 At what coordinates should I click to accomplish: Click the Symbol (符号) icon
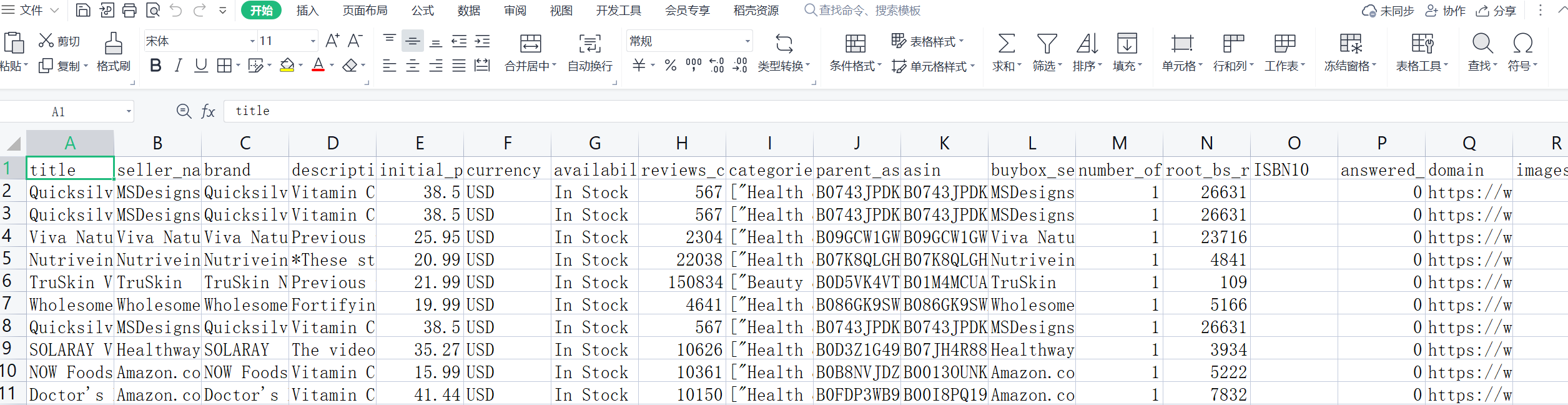[x=1522, y=43]
